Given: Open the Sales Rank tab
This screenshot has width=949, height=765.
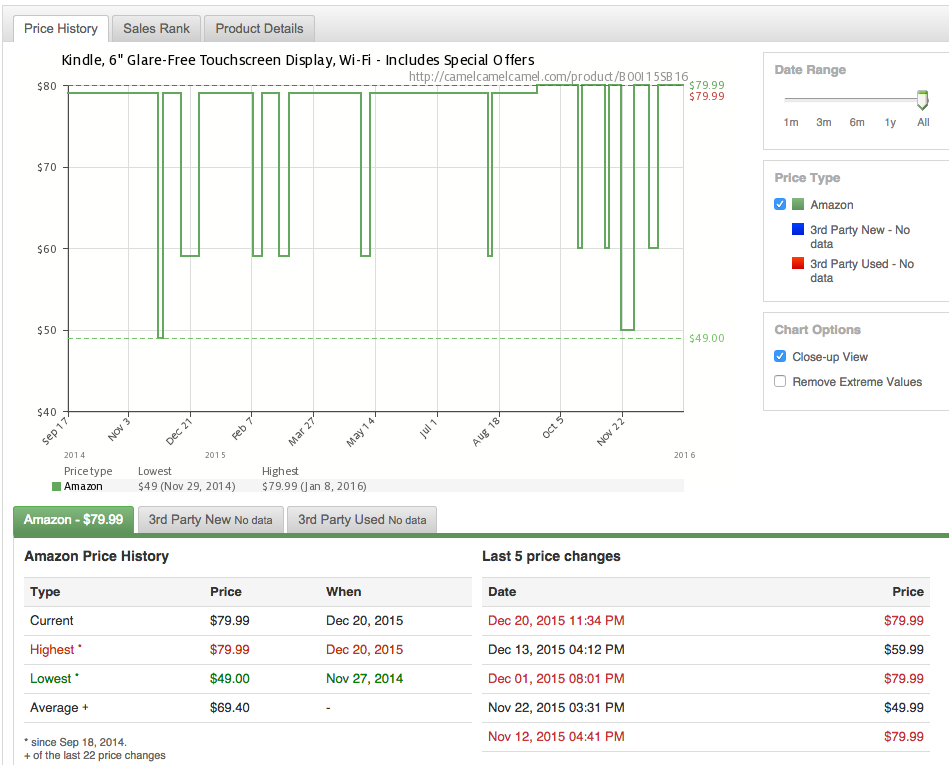Looking at the screenshot, I should 156,28.
